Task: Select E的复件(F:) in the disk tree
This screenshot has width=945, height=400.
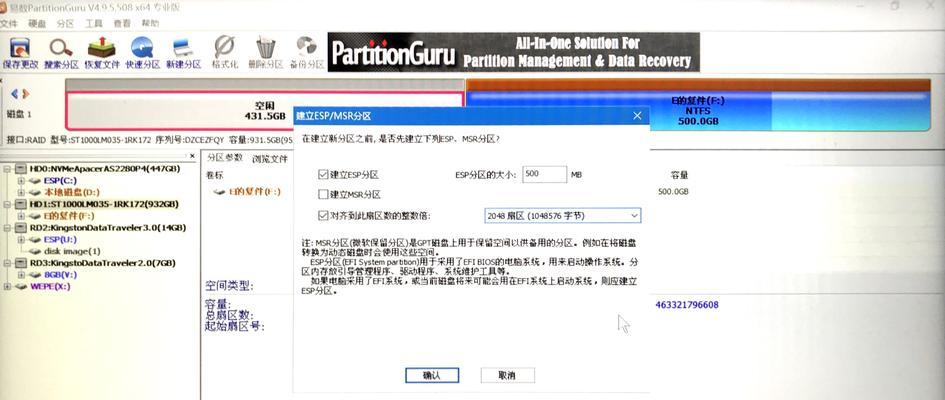Action: pos(69,216)
